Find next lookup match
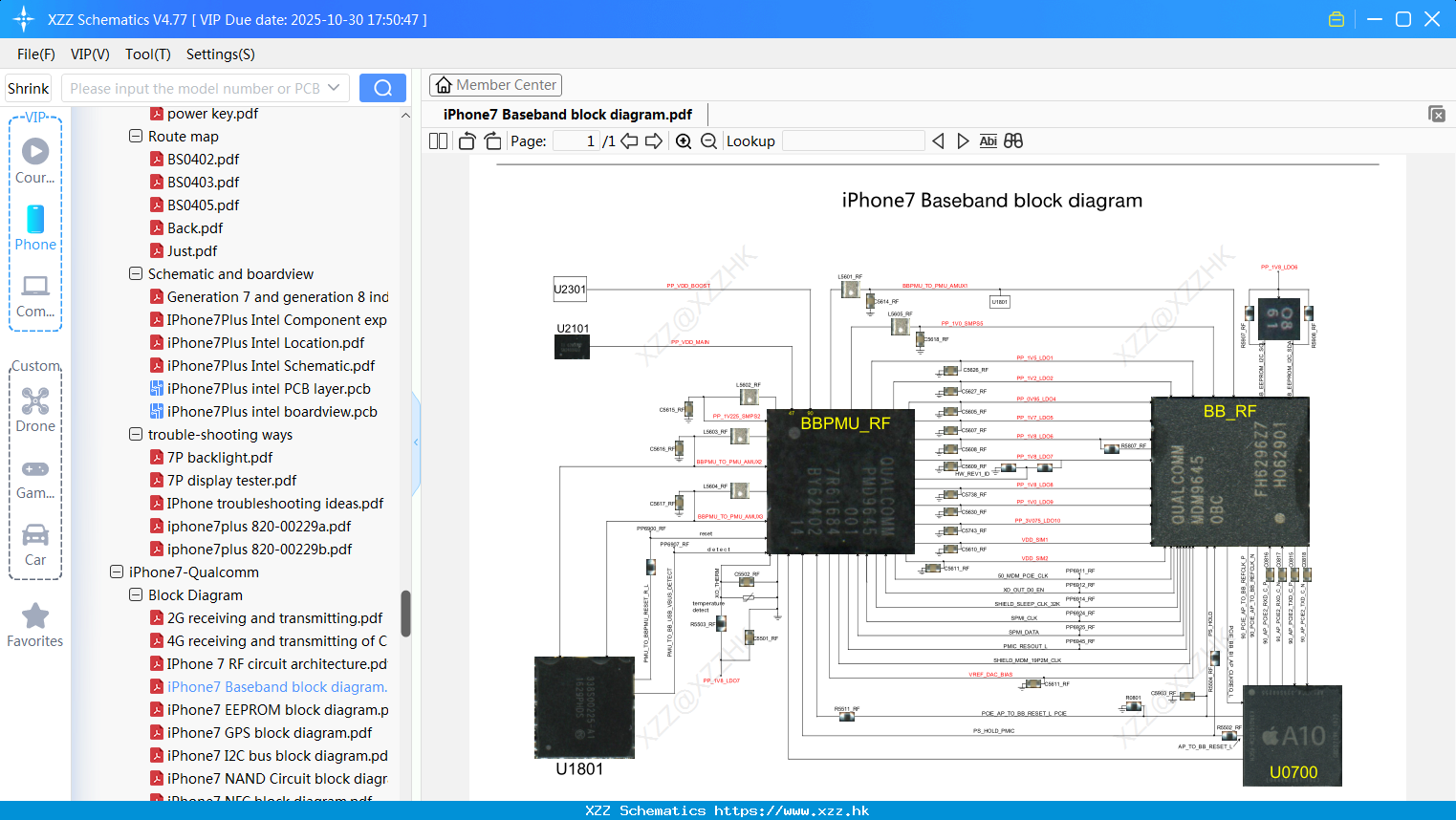The width and height of the screenshot is (1456, 820). pos(963,141)
